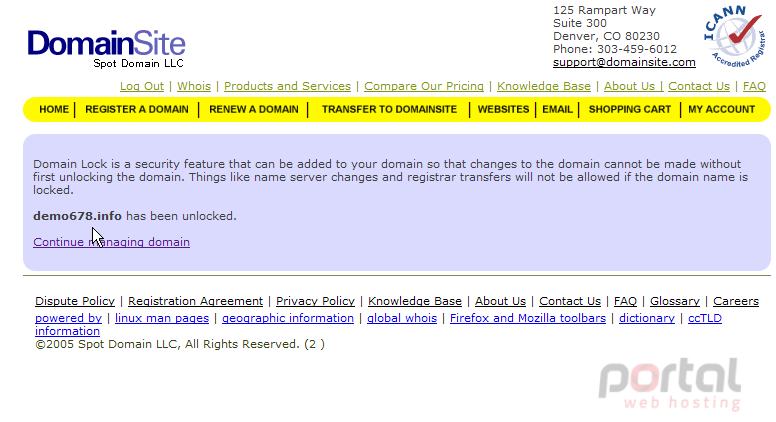The height and width of the screenshot is (422, 776).
Task: Click the 125 Rampart Way address line
Action: point(604,10)
